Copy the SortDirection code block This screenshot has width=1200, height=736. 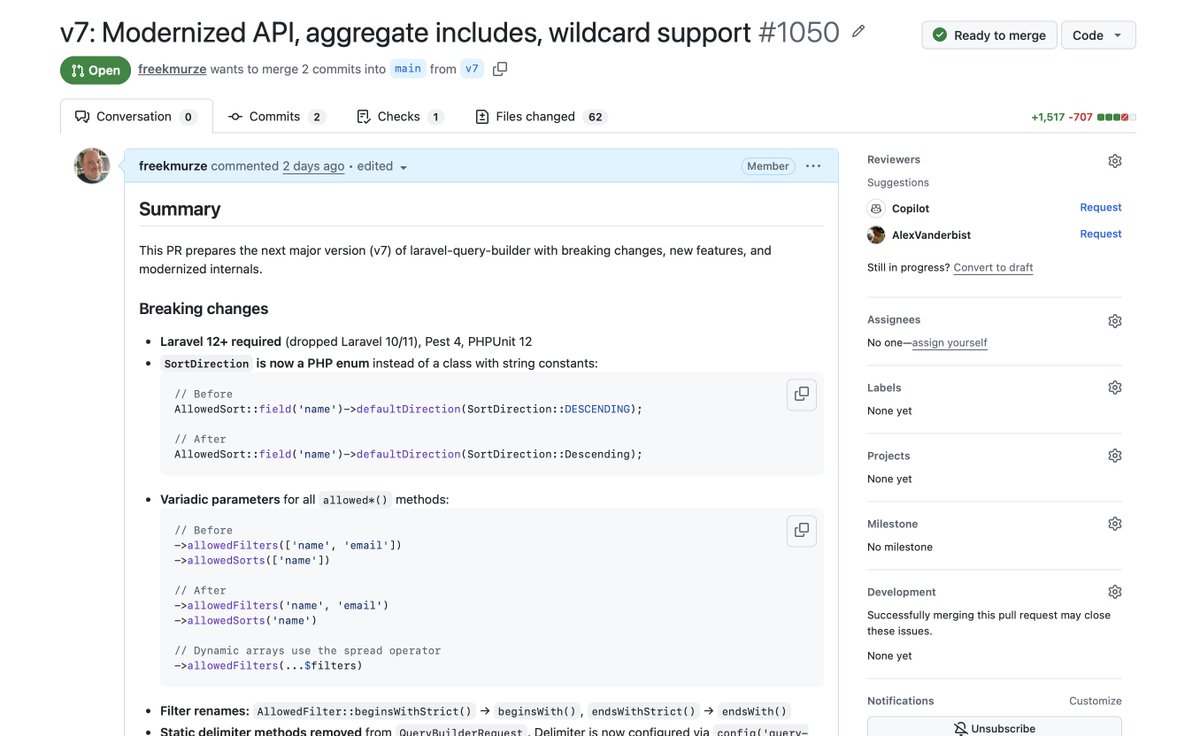coord(801,394)
